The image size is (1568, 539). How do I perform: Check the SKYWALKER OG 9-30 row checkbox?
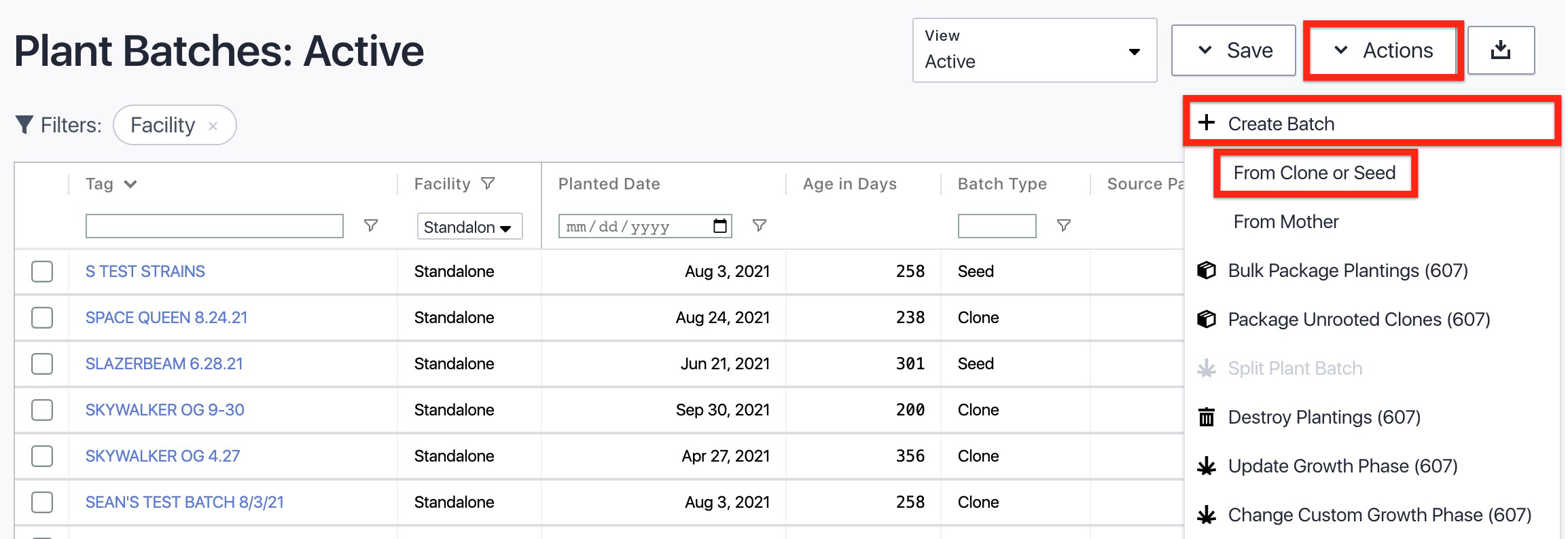click(42, 410)
